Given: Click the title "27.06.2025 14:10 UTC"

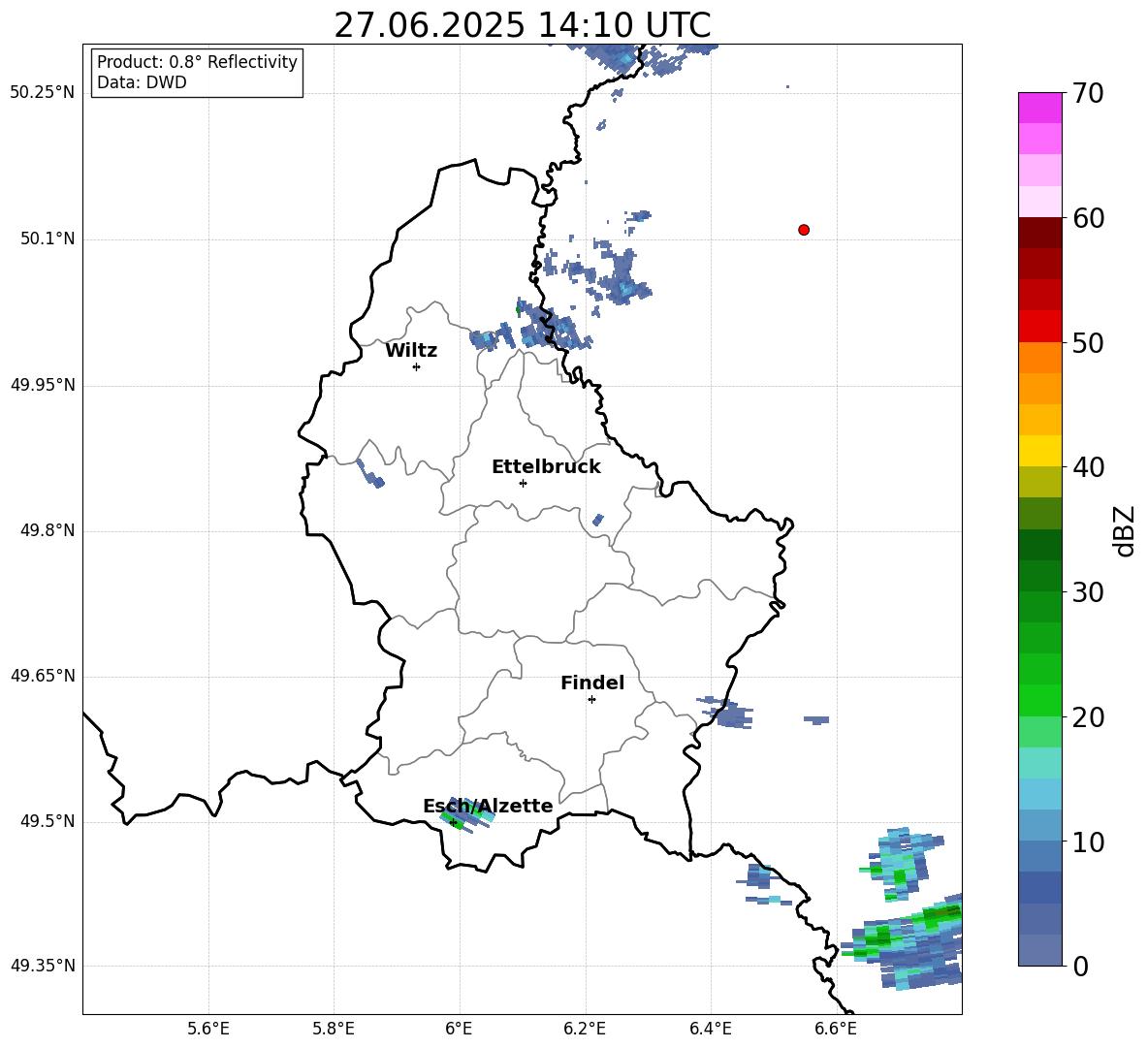Looking at the screenshot, I should pyautogui.click(x=522, y=25).
